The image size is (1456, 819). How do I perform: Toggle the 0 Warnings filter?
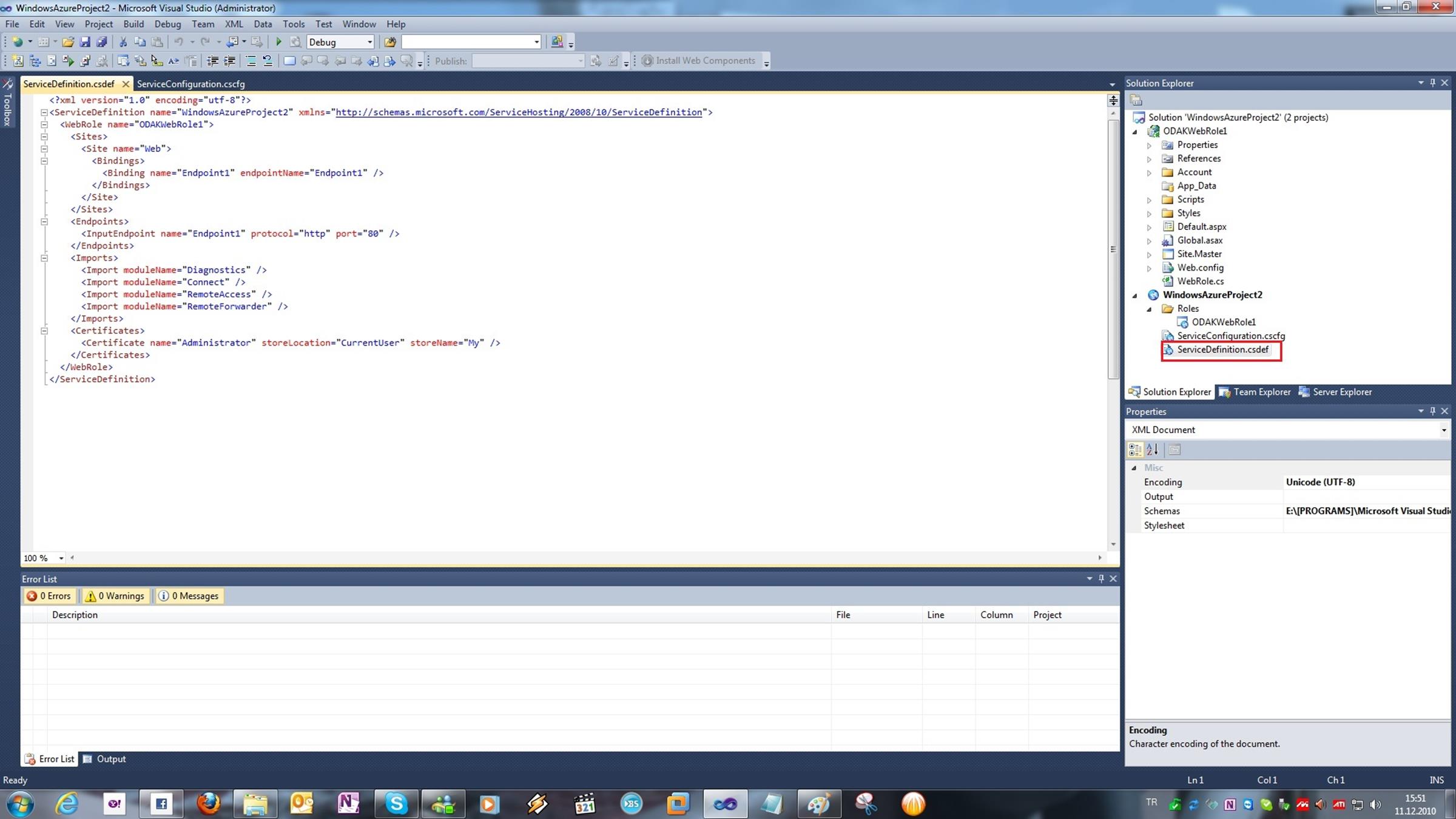[x=115, y=596]
